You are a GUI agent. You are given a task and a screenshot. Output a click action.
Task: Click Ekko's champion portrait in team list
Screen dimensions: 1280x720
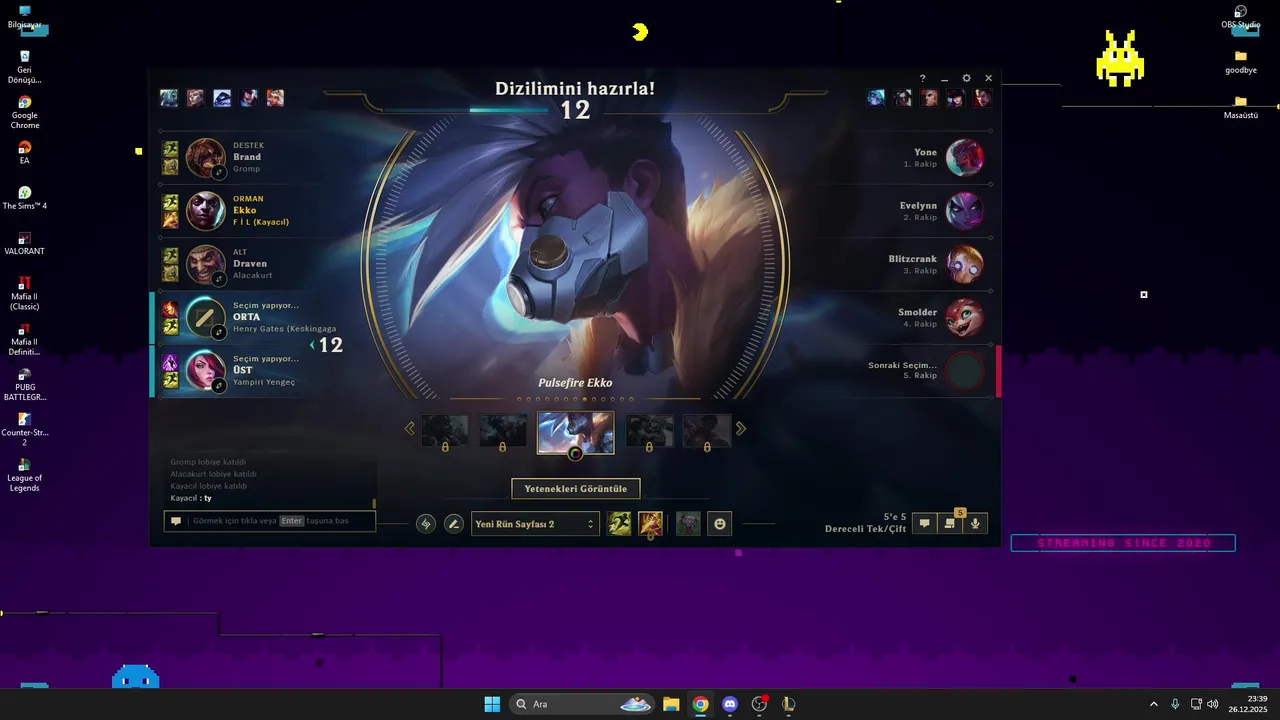(206, 211)
